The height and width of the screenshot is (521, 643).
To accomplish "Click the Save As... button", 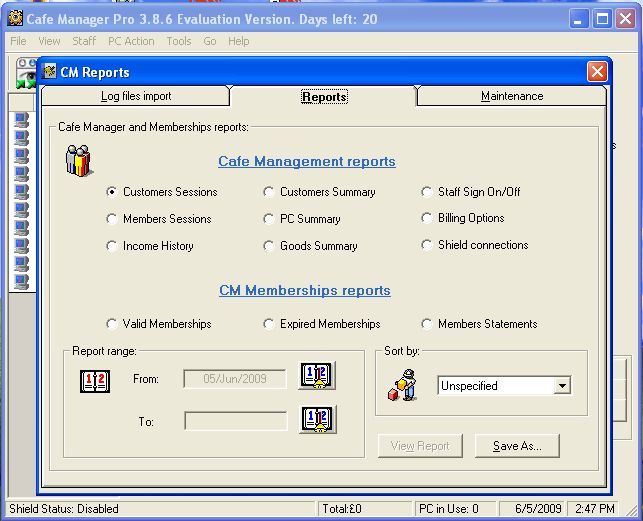I will click(518, 446).
